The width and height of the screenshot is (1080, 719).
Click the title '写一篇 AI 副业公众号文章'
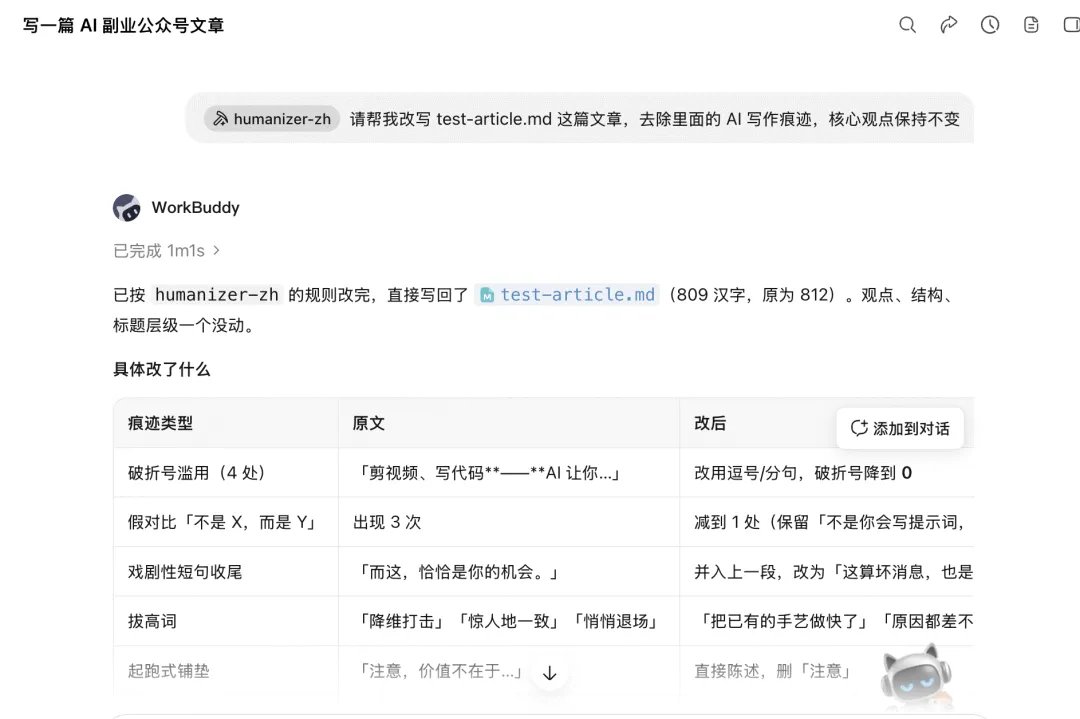(123, 25)
